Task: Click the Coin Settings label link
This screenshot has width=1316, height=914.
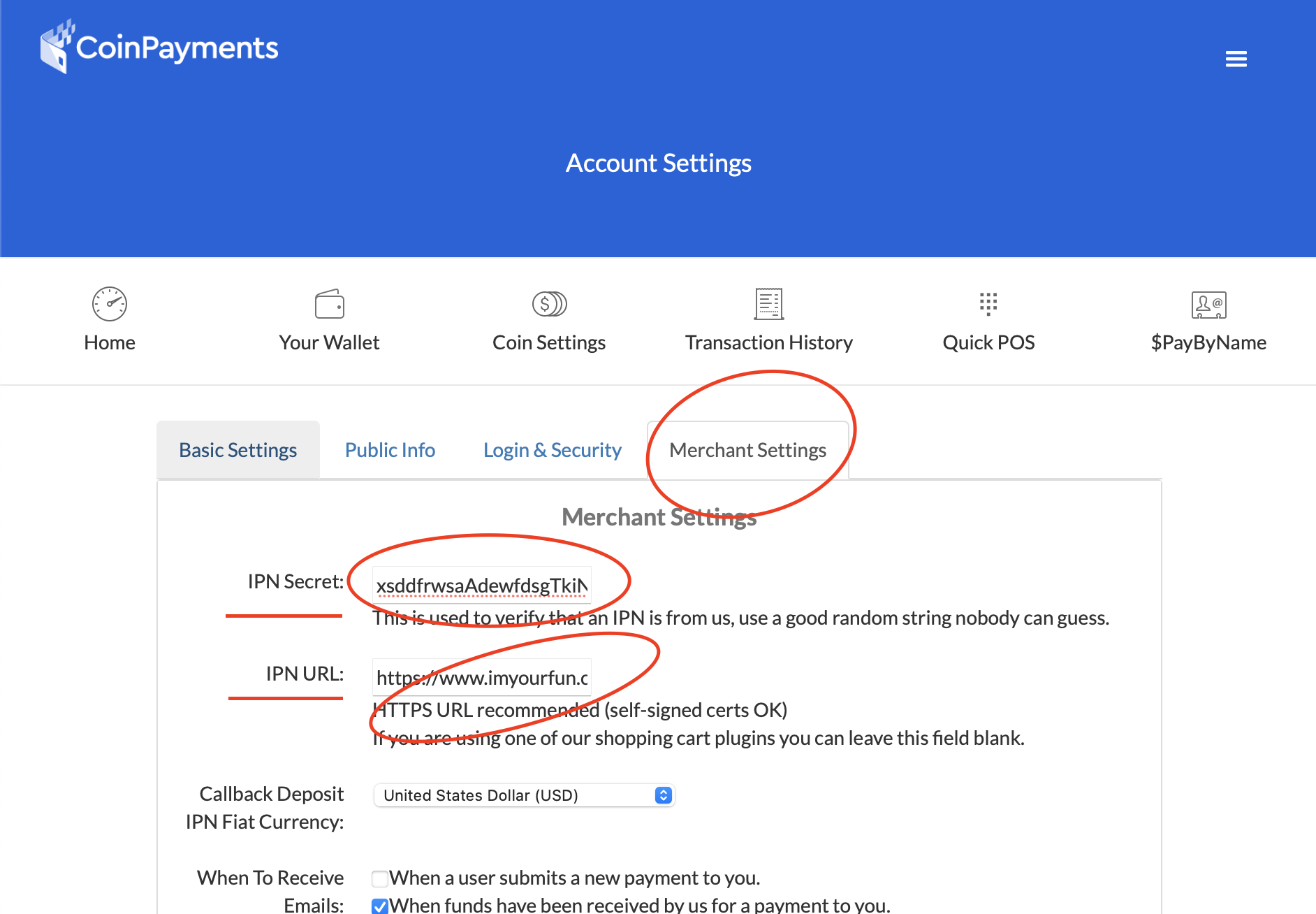Action: click(549, 342)
